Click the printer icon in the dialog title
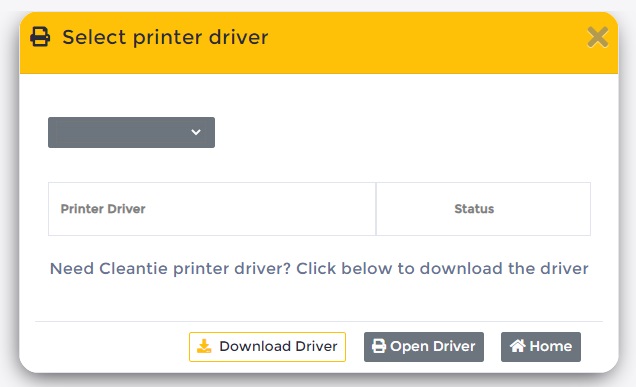 [40, 37]
